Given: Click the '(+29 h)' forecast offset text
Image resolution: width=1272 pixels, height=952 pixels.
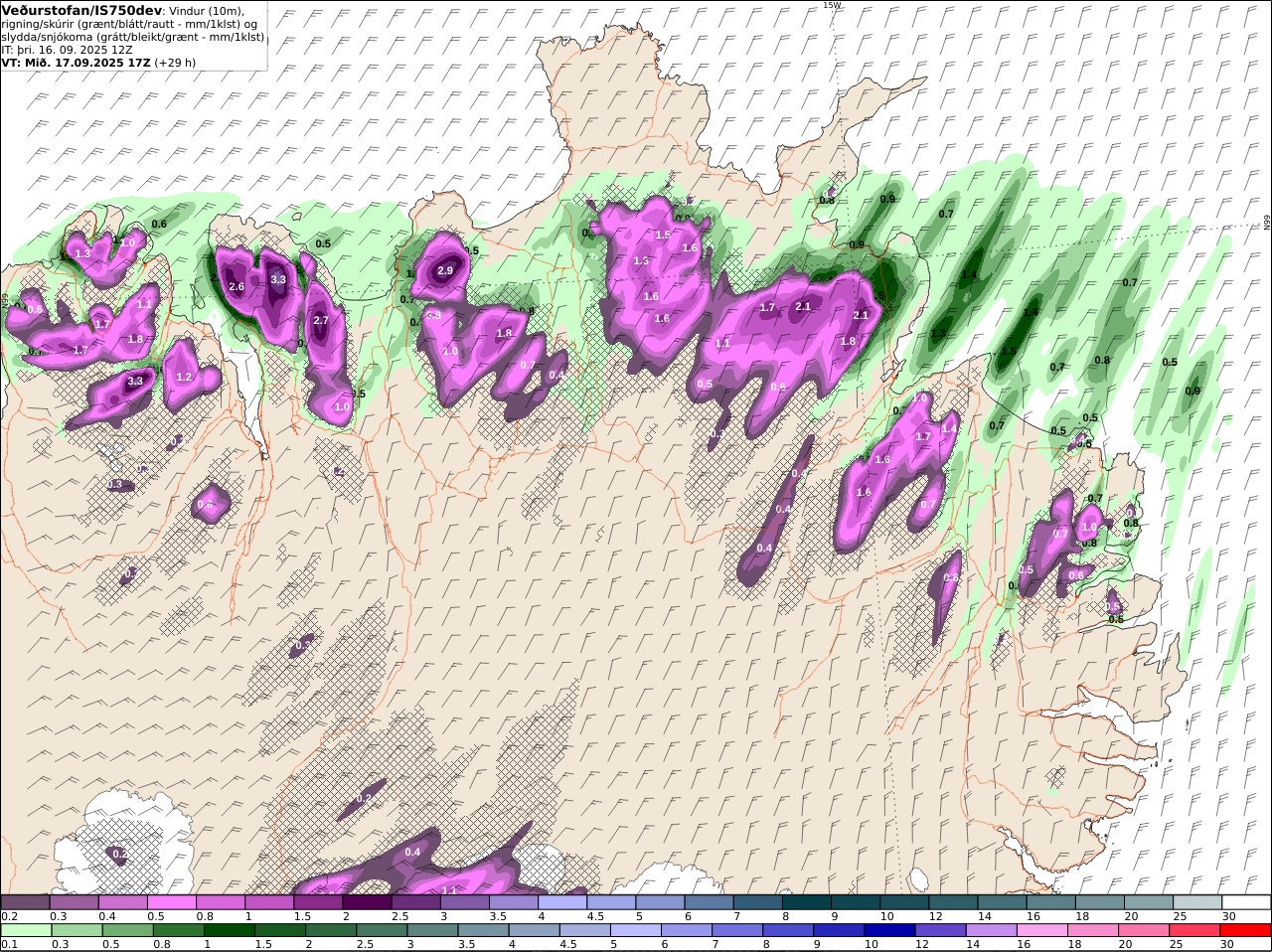Looking at the screenshot, I should 176,63.
